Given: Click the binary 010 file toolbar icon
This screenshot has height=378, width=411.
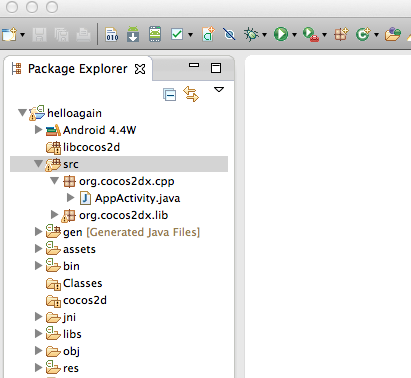Looking at the screenshot, I should pos(112,34).
